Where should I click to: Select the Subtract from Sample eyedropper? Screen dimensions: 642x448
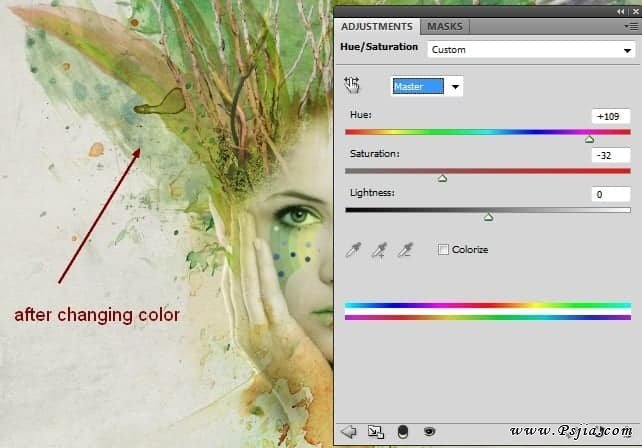click(x=405, y=250)
